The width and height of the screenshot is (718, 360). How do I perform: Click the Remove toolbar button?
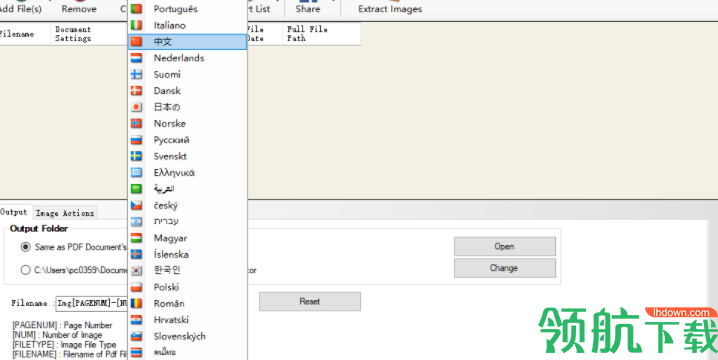[x=79, y=8]
